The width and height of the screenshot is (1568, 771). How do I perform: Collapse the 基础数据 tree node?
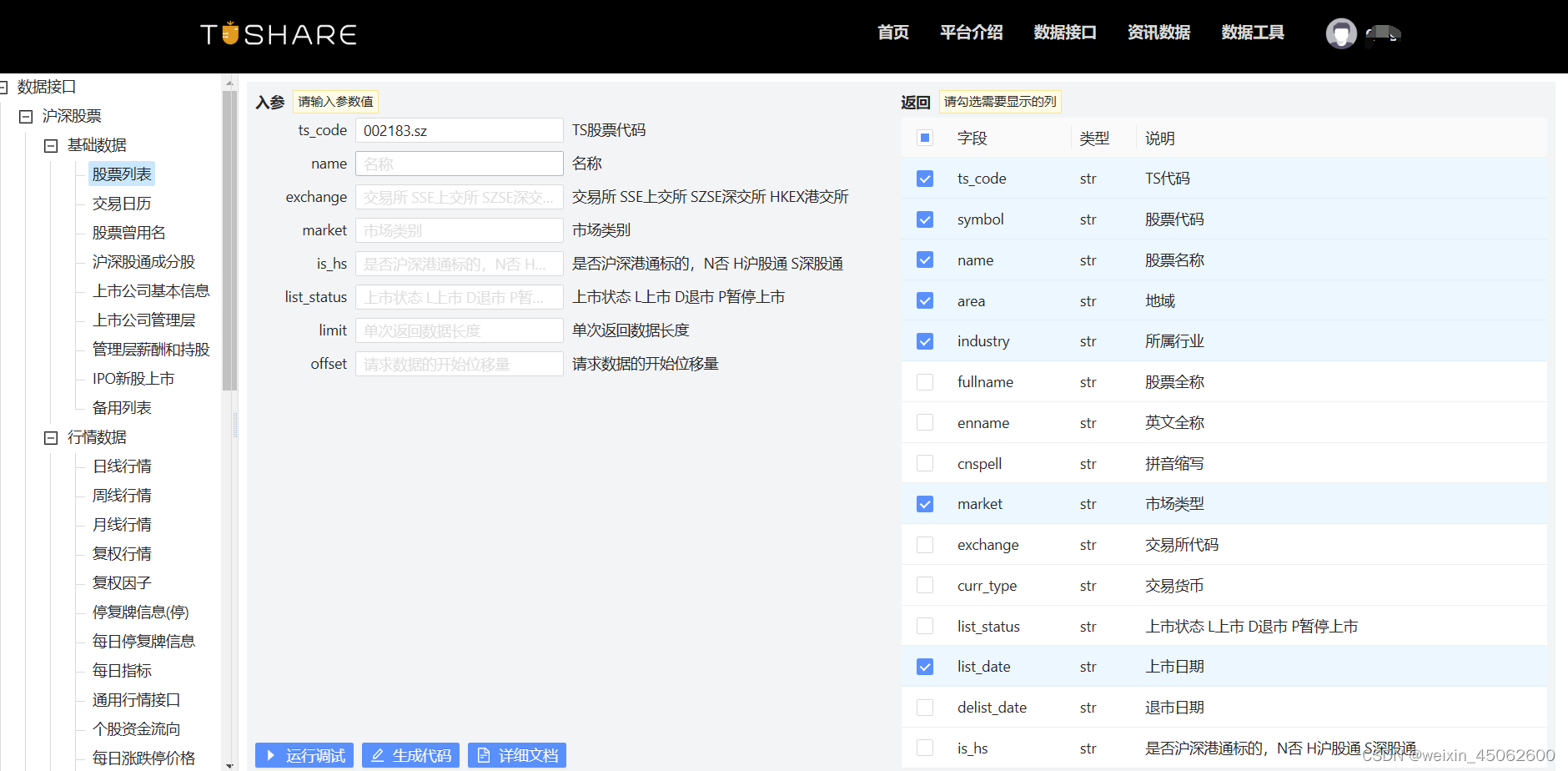tap(50, 144)
